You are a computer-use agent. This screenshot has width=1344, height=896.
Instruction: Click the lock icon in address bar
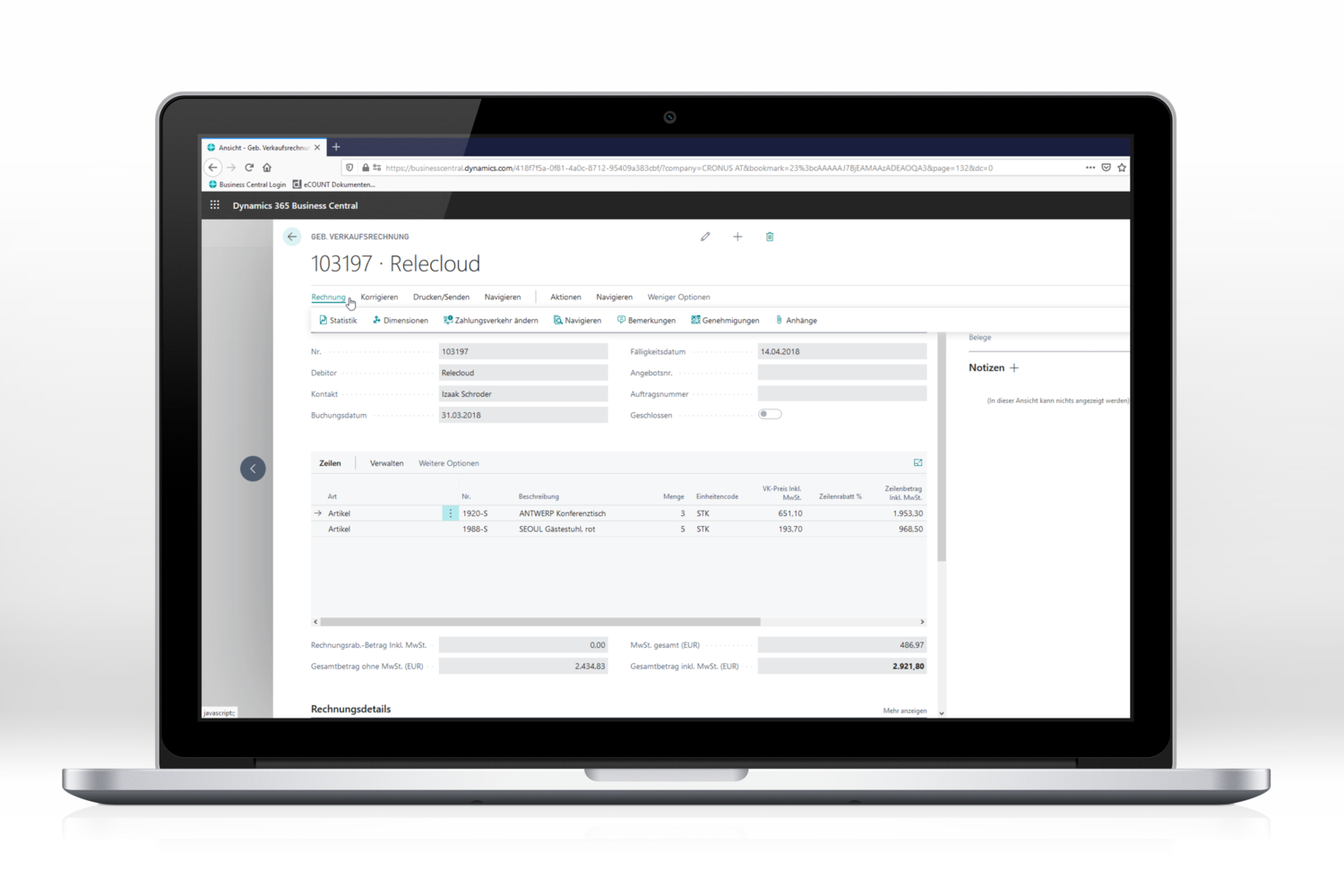pos(365,168)
